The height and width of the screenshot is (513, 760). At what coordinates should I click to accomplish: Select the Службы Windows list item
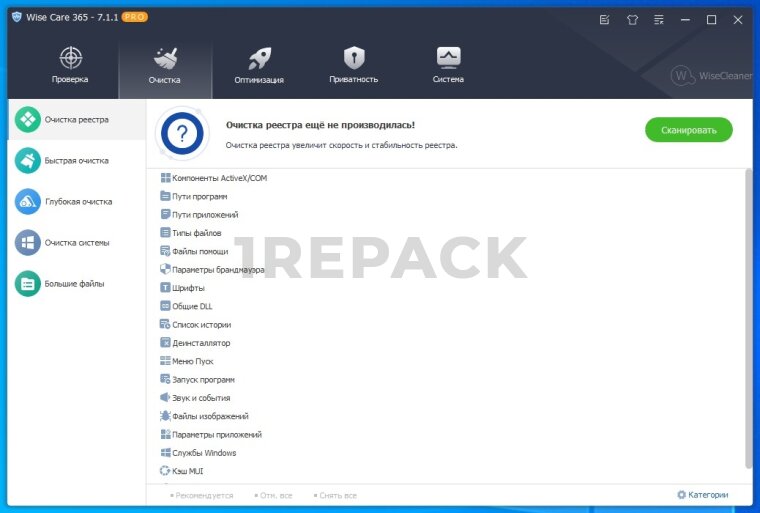(204, 453)
